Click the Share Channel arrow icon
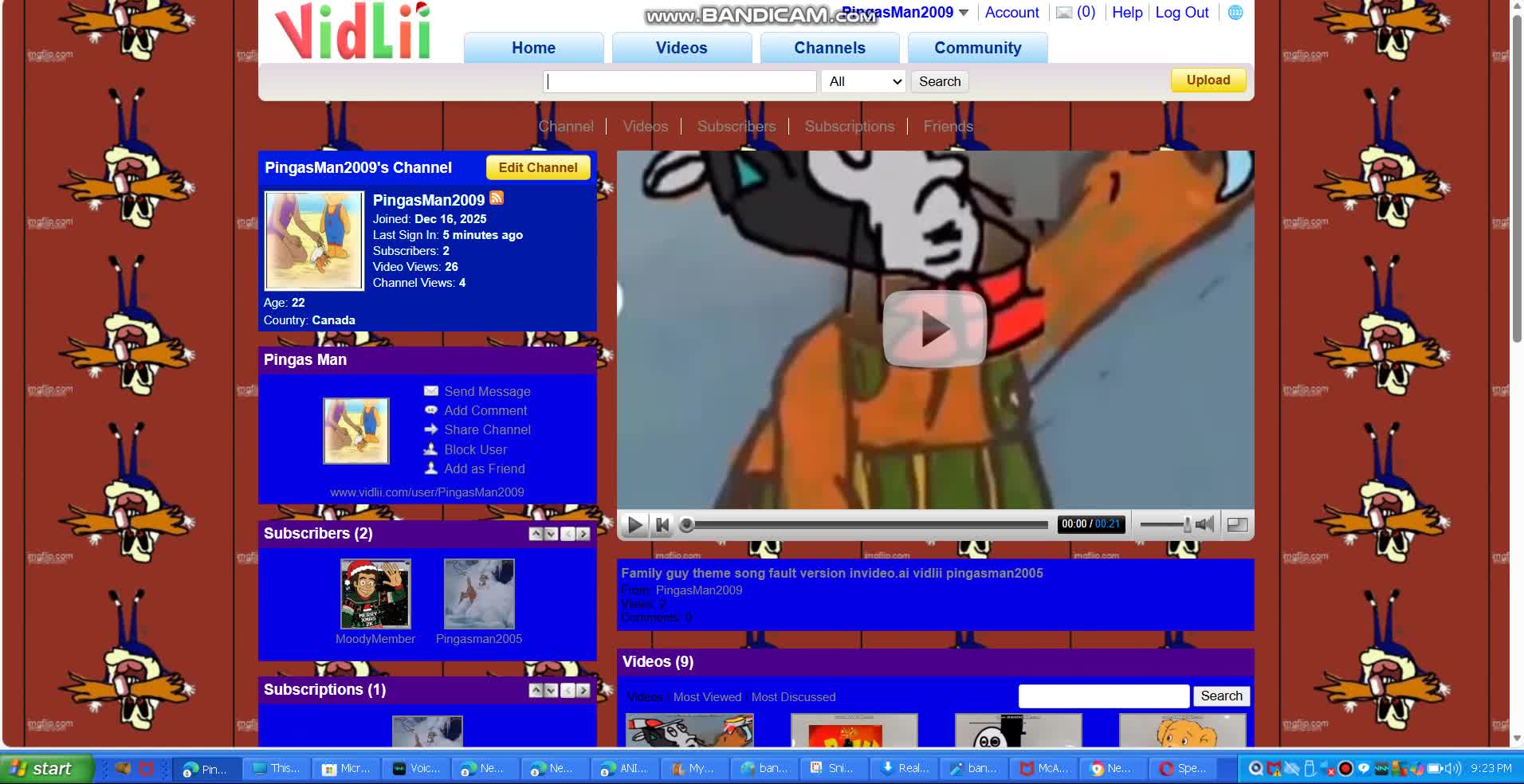The image size is (1524, 784). [x=431, y=429]
